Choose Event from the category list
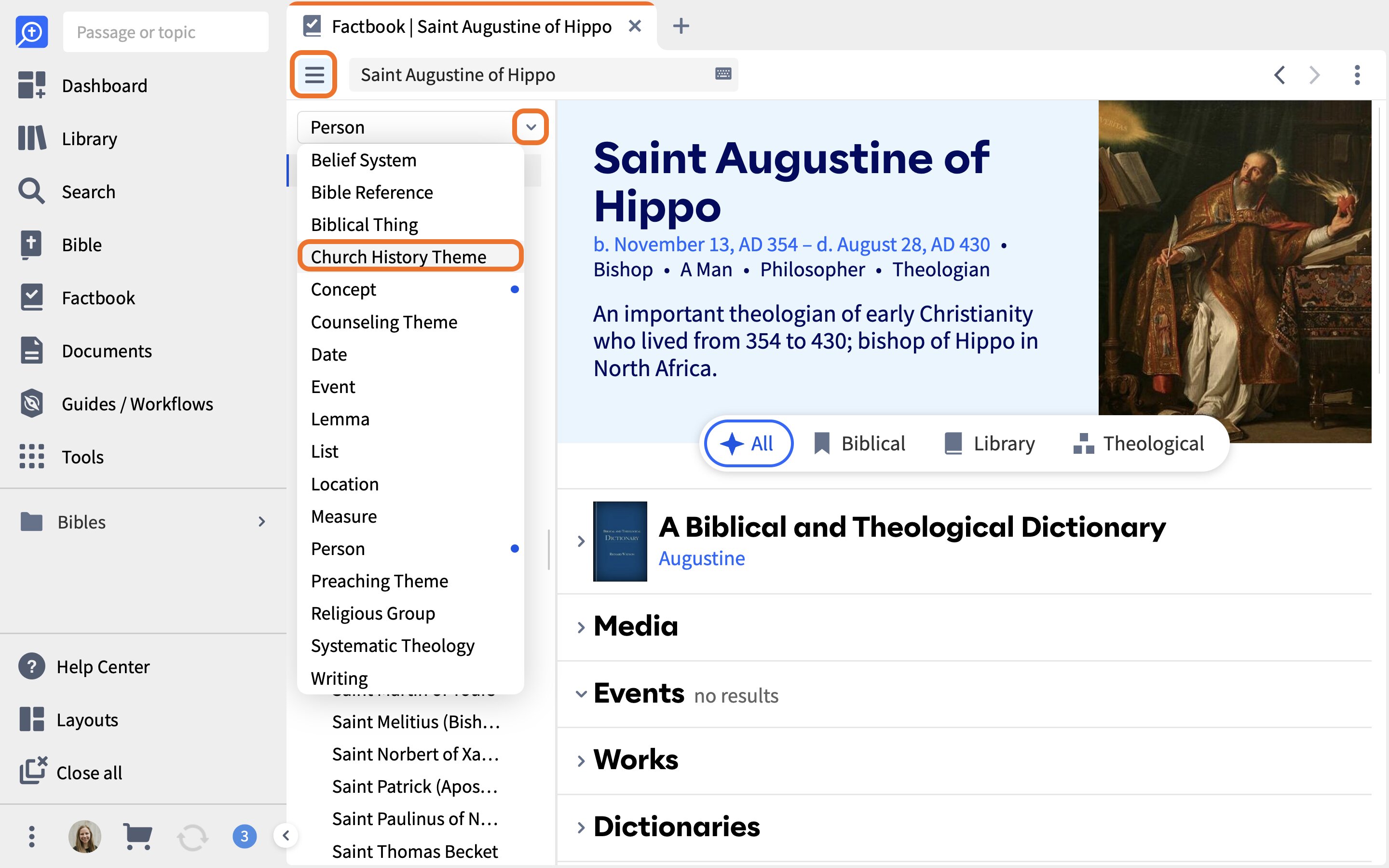Screen dimensions: 1389x868 coord(411,386)
